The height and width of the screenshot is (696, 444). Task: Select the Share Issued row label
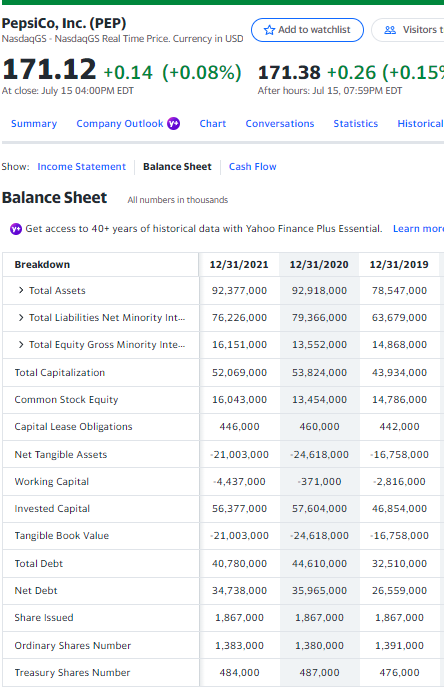[x=44, y=618]
